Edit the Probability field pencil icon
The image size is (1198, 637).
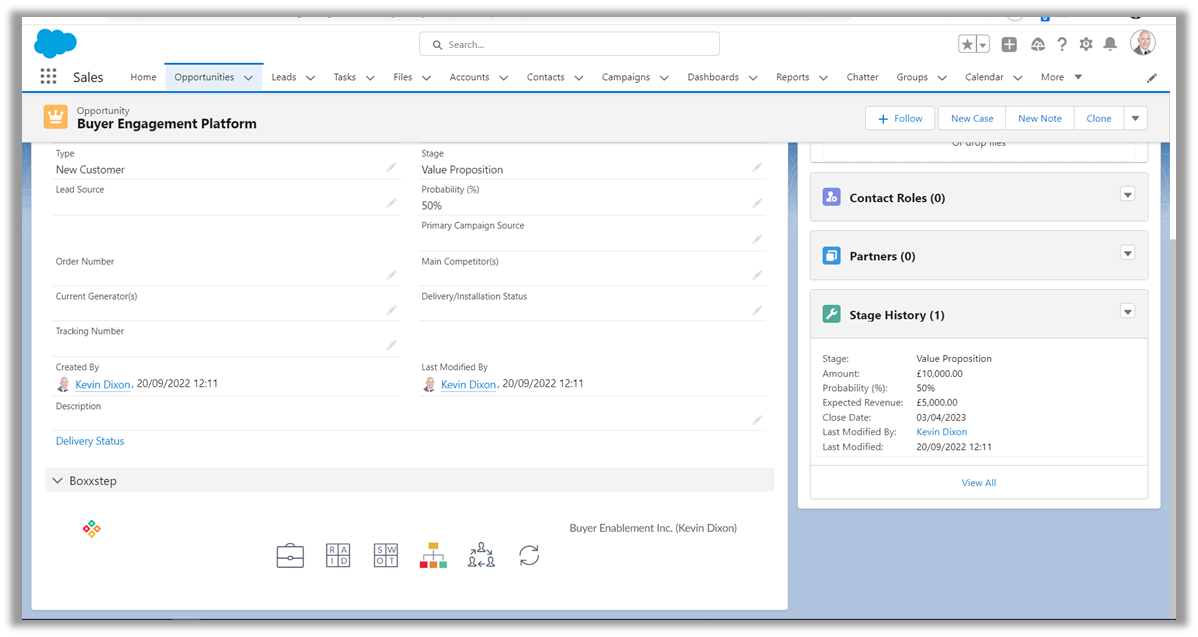click(x=757, y=203)
